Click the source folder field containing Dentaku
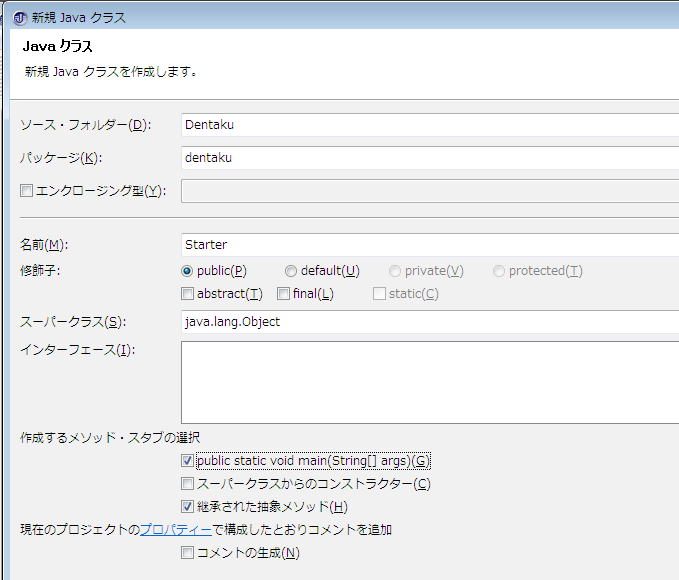 (x=430, y=125)
